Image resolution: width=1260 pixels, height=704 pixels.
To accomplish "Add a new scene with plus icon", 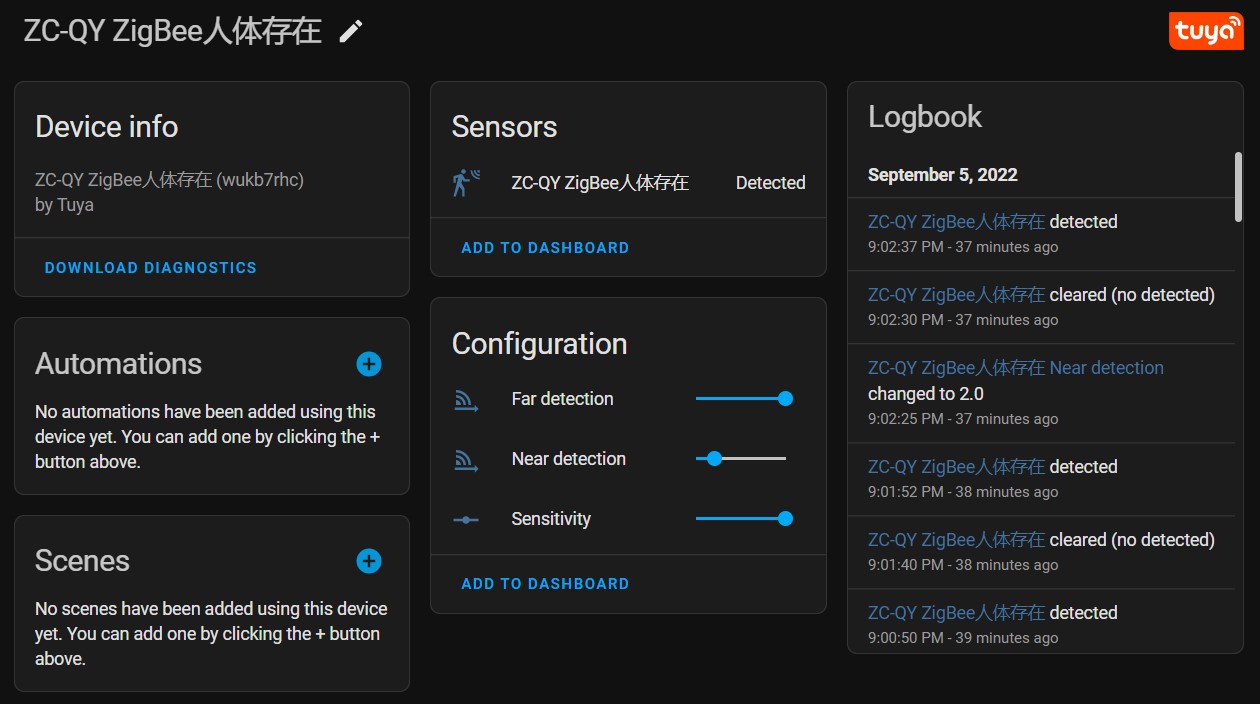I will [x=369, y=561].
